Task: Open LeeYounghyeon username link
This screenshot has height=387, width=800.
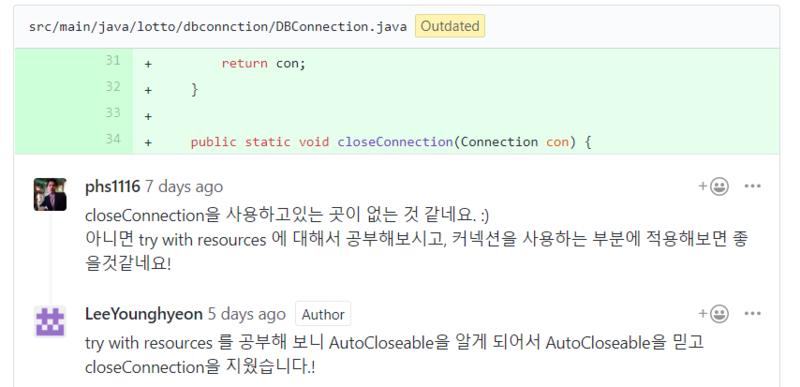Action: [x=144, y=314]
